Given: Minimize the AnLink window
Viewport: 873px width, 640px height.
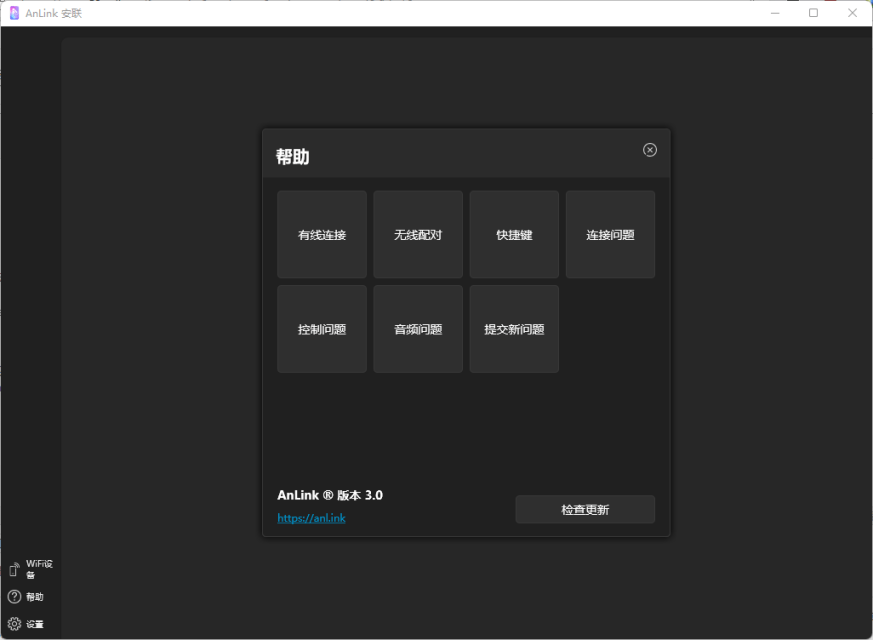Looking at the screenshot, I should [x=775, y=13].
